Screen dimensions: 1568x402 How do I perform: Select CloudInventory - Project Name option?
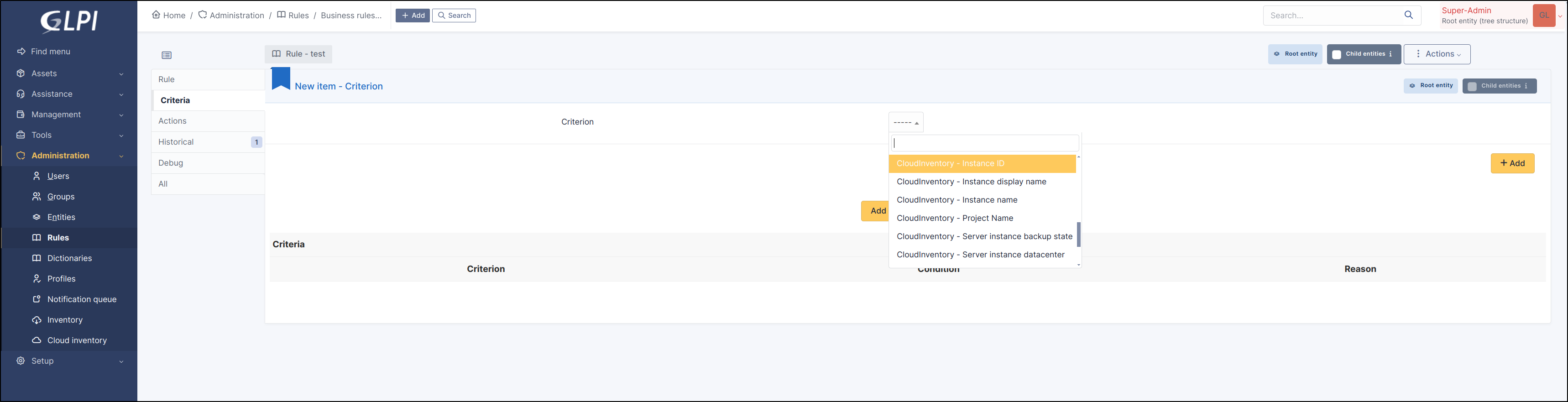tap(954, 218)
